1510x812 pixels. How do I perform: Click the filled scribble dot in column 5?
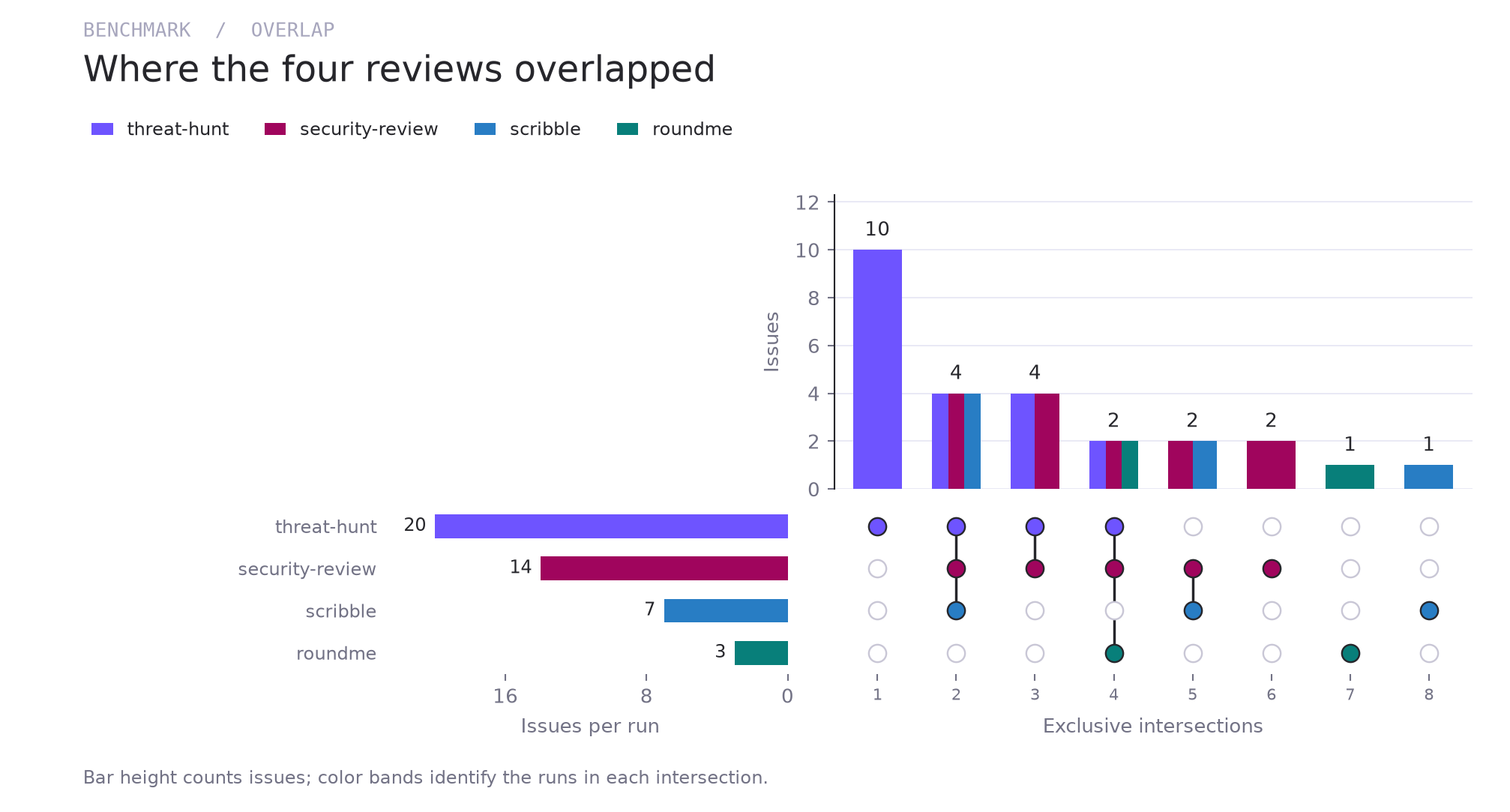pyautogui.click(x=1193, y=610)
